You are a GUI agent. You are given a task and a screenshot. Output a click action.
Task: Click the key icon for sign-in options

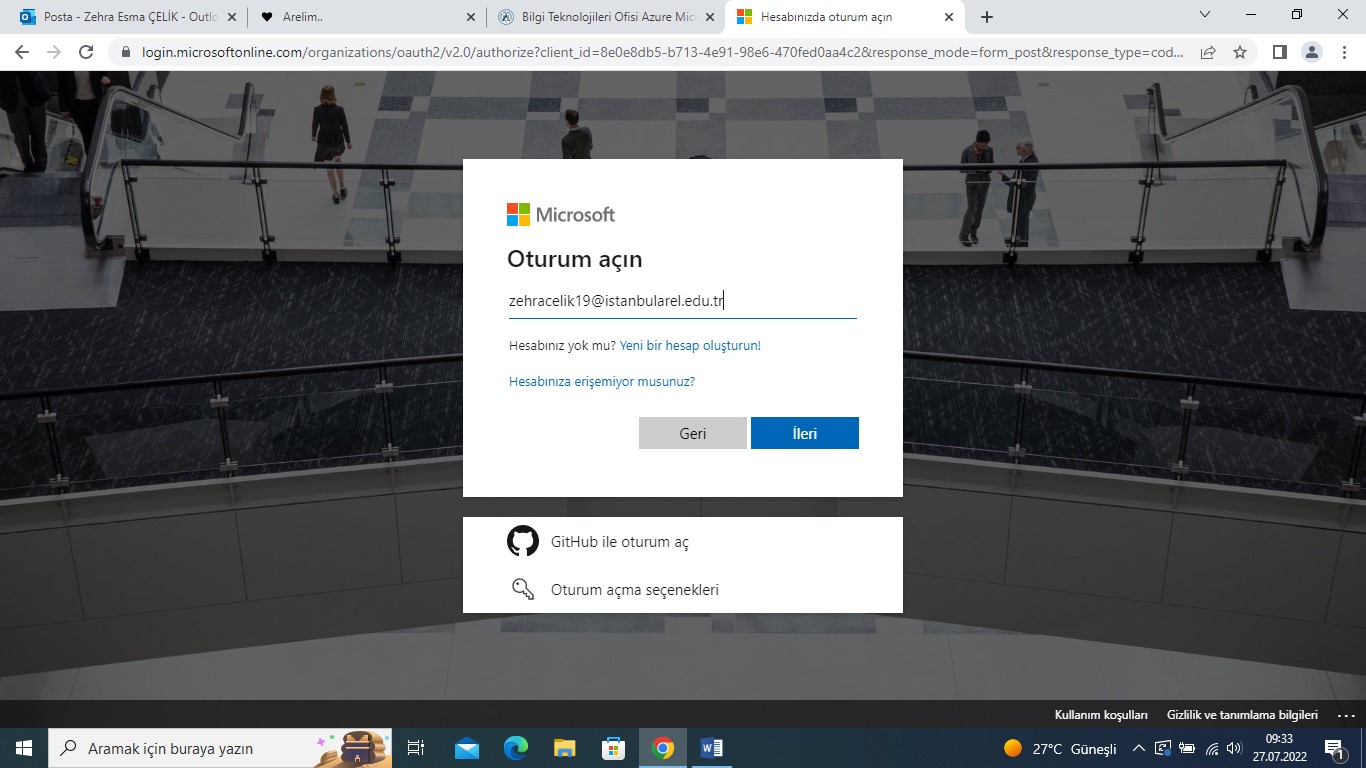(x=523, y=589)
